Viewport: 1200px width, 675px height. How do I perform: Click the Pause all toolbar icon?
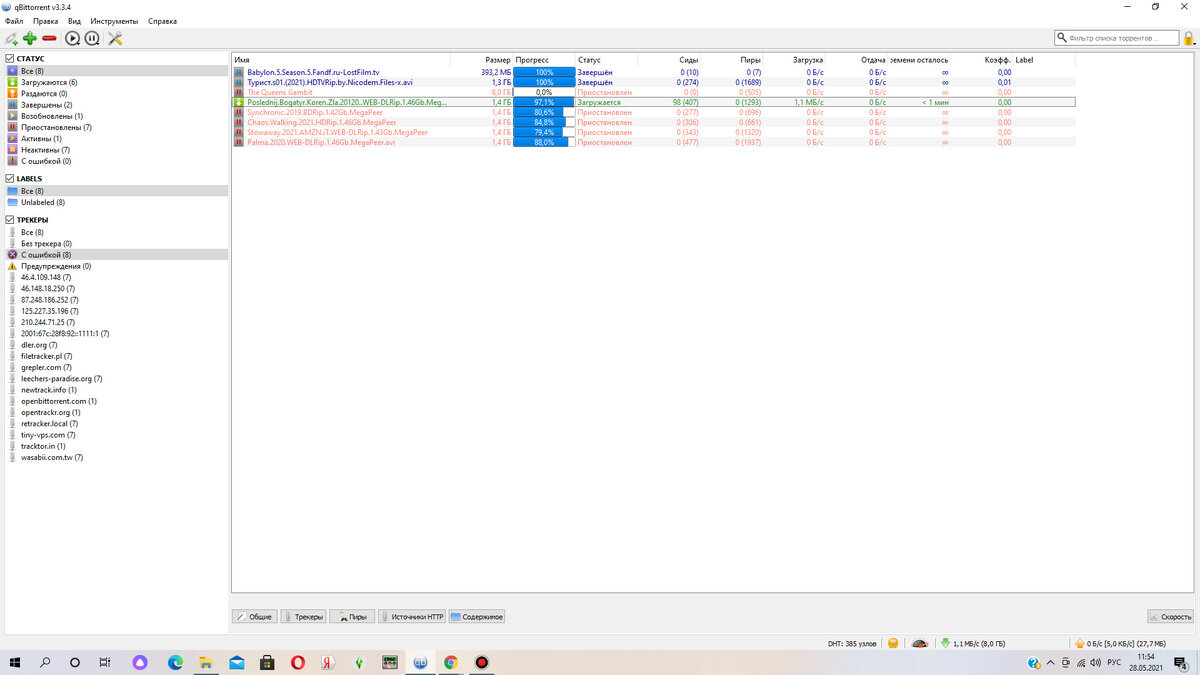coord(92,38)
